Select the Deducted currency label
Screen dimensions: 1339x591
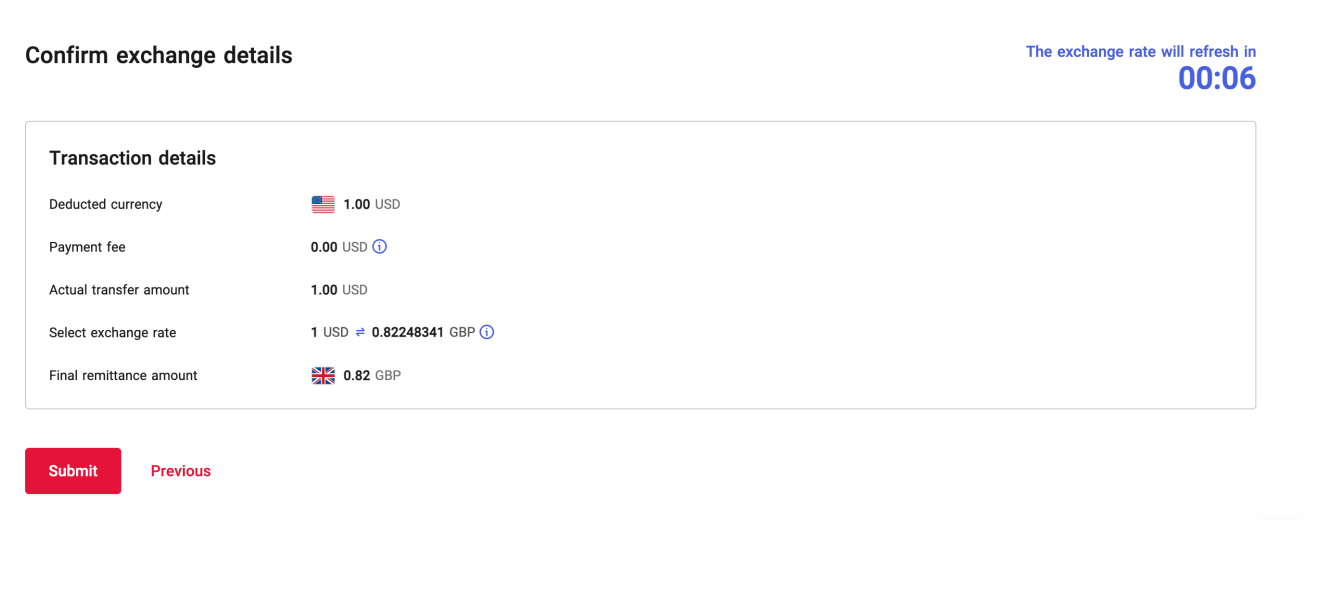(x=105, y=204)
